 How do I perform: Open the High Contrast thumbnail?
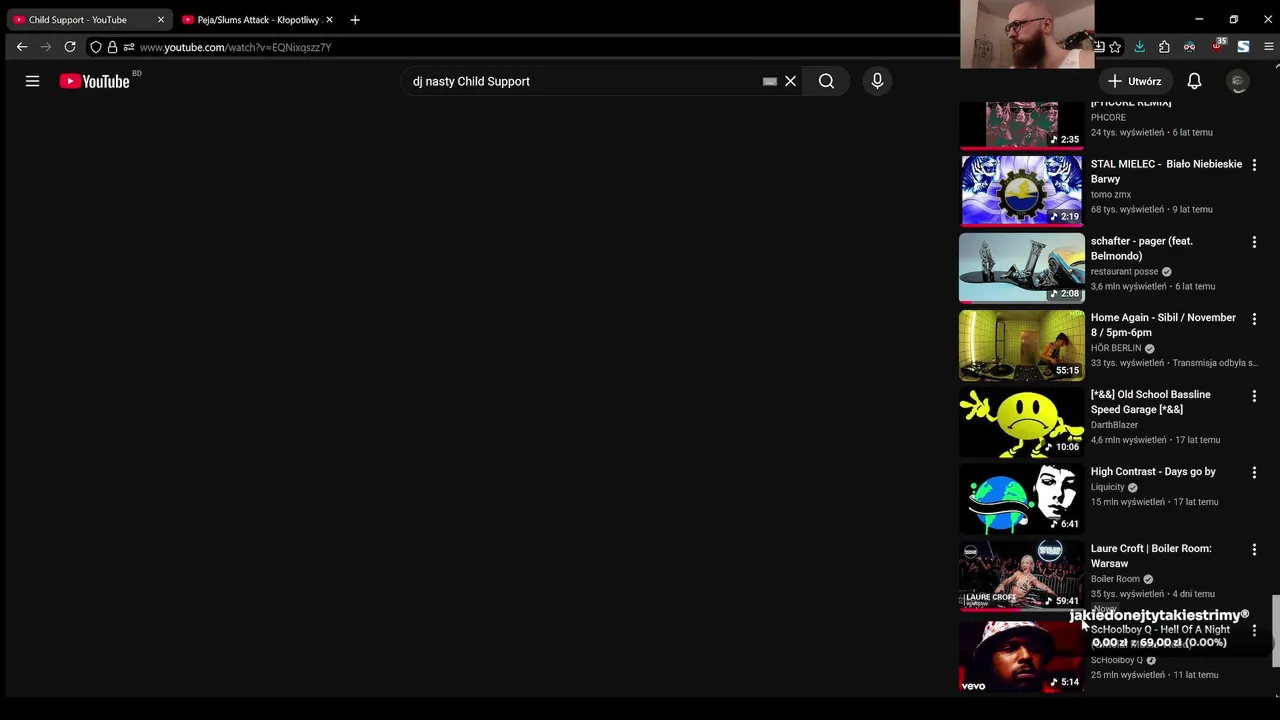click(1021, 499)
